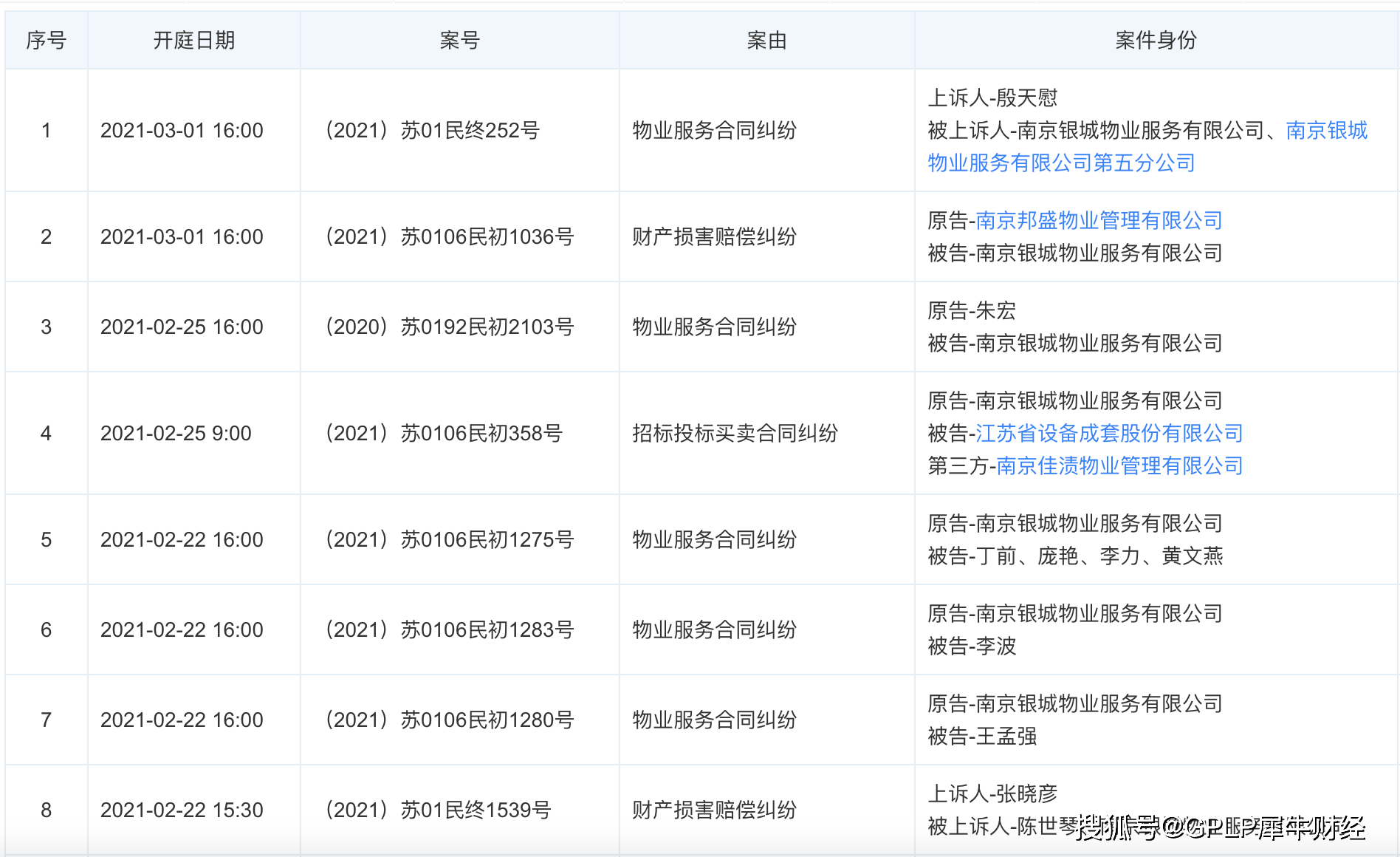Screen dimensions: 1400x857
Task: Select case number (2021)苏0106民初1275号
Action: [450, 539]
